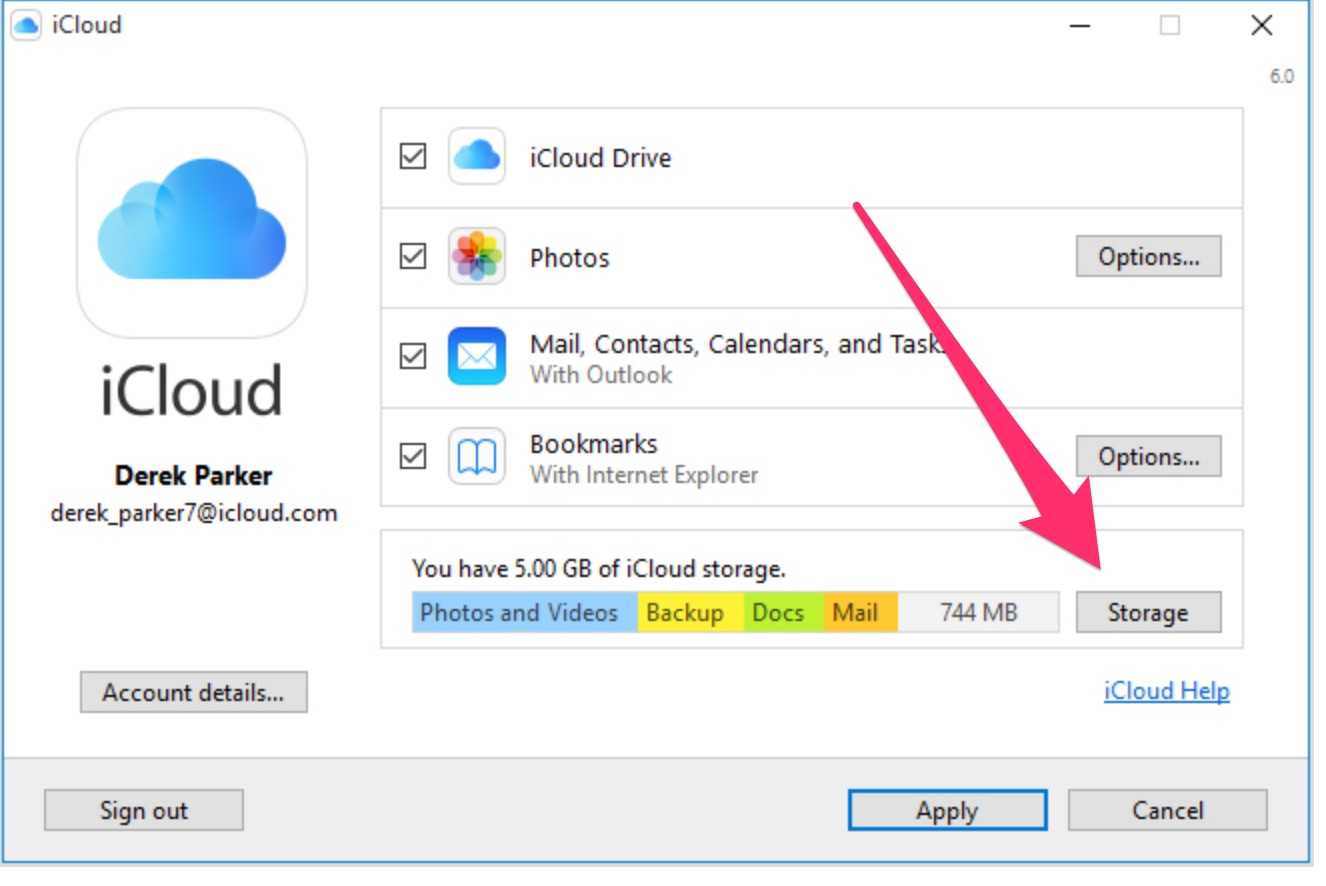Click the version number 6.0
The image size is (1326, 886).
1282,77
